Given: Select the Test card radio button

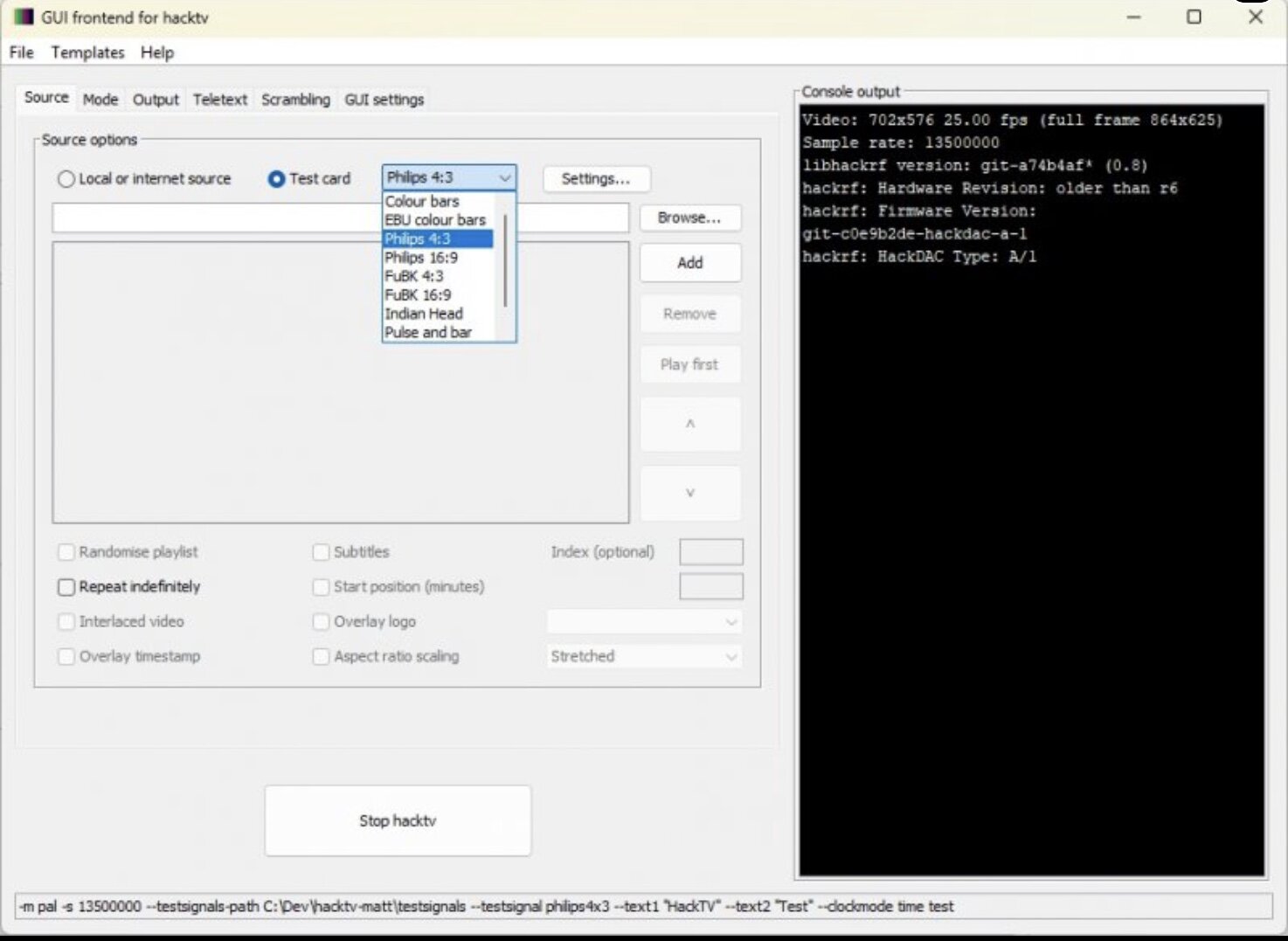Looking at the screenshot, I should click(x=276, y=179).
